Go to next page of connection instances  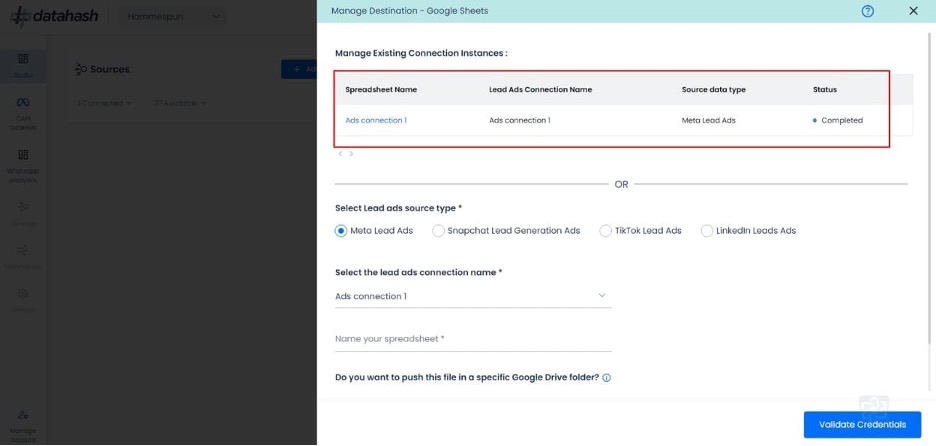tap(351, 153)
